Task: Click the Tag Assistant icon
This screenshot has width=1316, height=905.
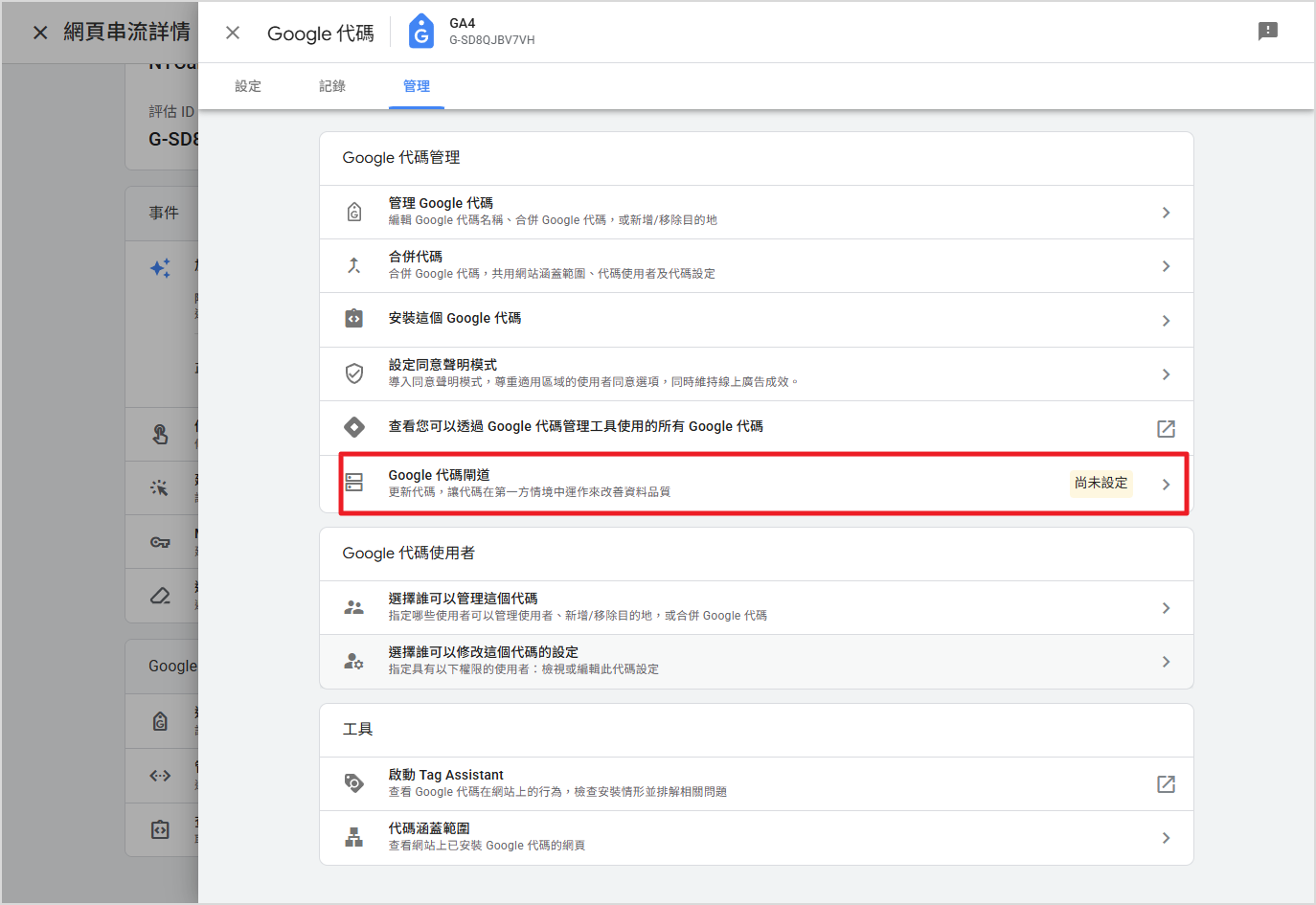Action: tap(354, 783)
